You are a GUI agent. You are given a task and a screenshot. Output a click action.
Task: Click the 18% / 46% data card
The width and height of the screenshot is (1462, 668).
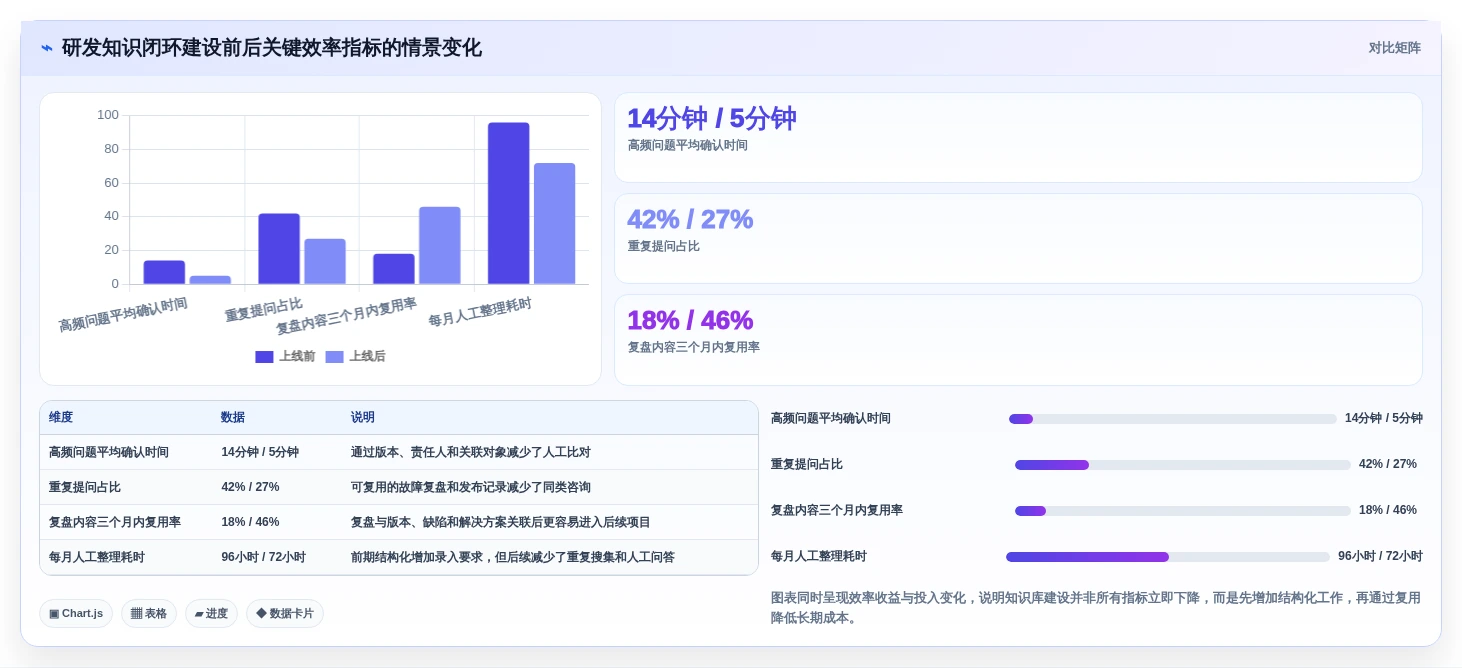[1018, 340]
